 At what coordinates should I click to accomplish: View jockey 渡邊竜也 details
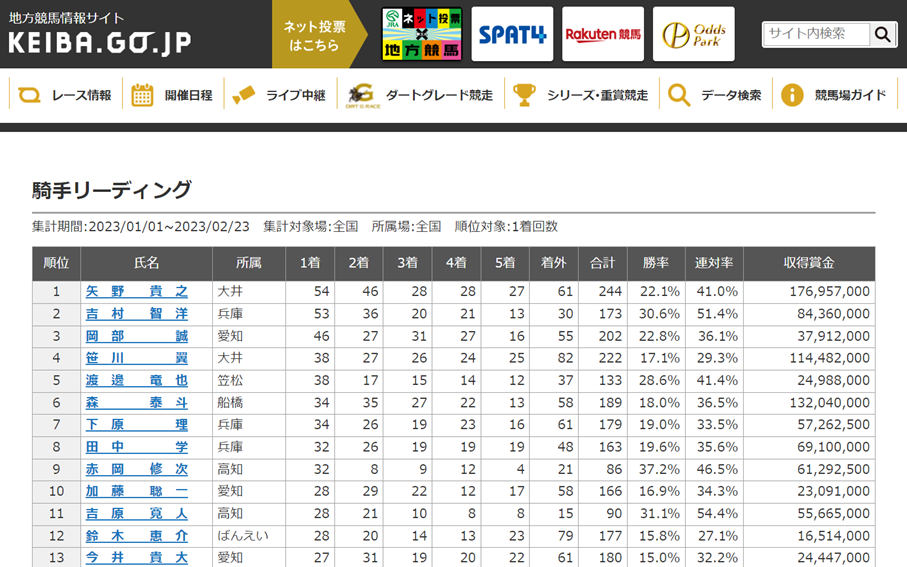pyautogui.click(x=136, y=381)
